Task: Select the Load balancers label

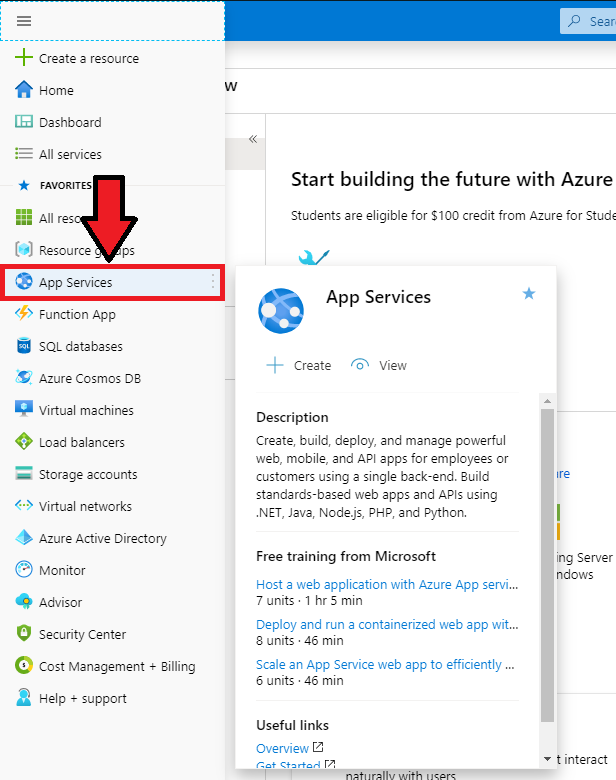Action: pyautogui.click(x=82, y=443)
